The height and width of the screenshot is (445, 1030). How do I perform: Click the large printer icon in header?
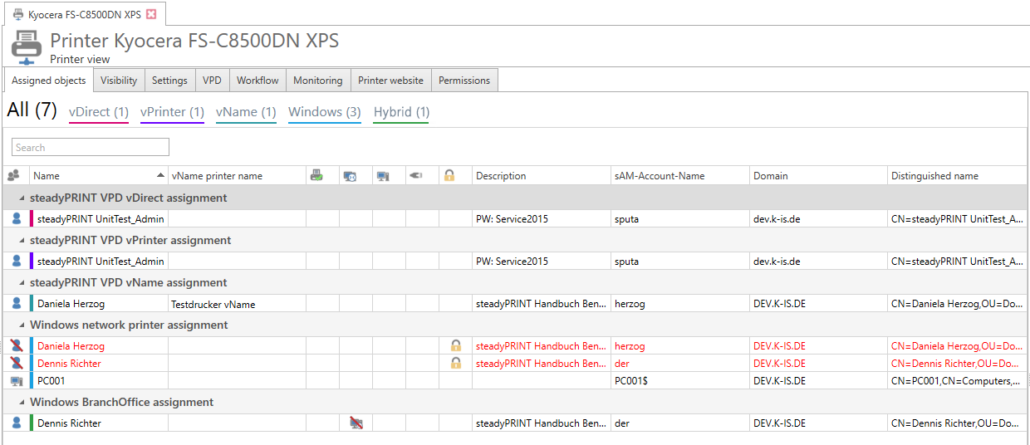[x=27, y=47]
